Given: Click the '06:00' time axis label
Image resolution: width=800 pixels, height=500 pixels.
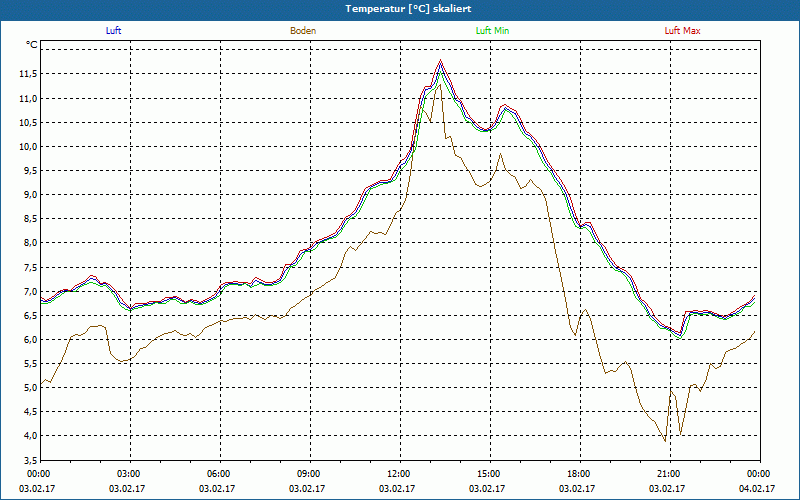Looking at the screenshot, I should click(220, 474).
